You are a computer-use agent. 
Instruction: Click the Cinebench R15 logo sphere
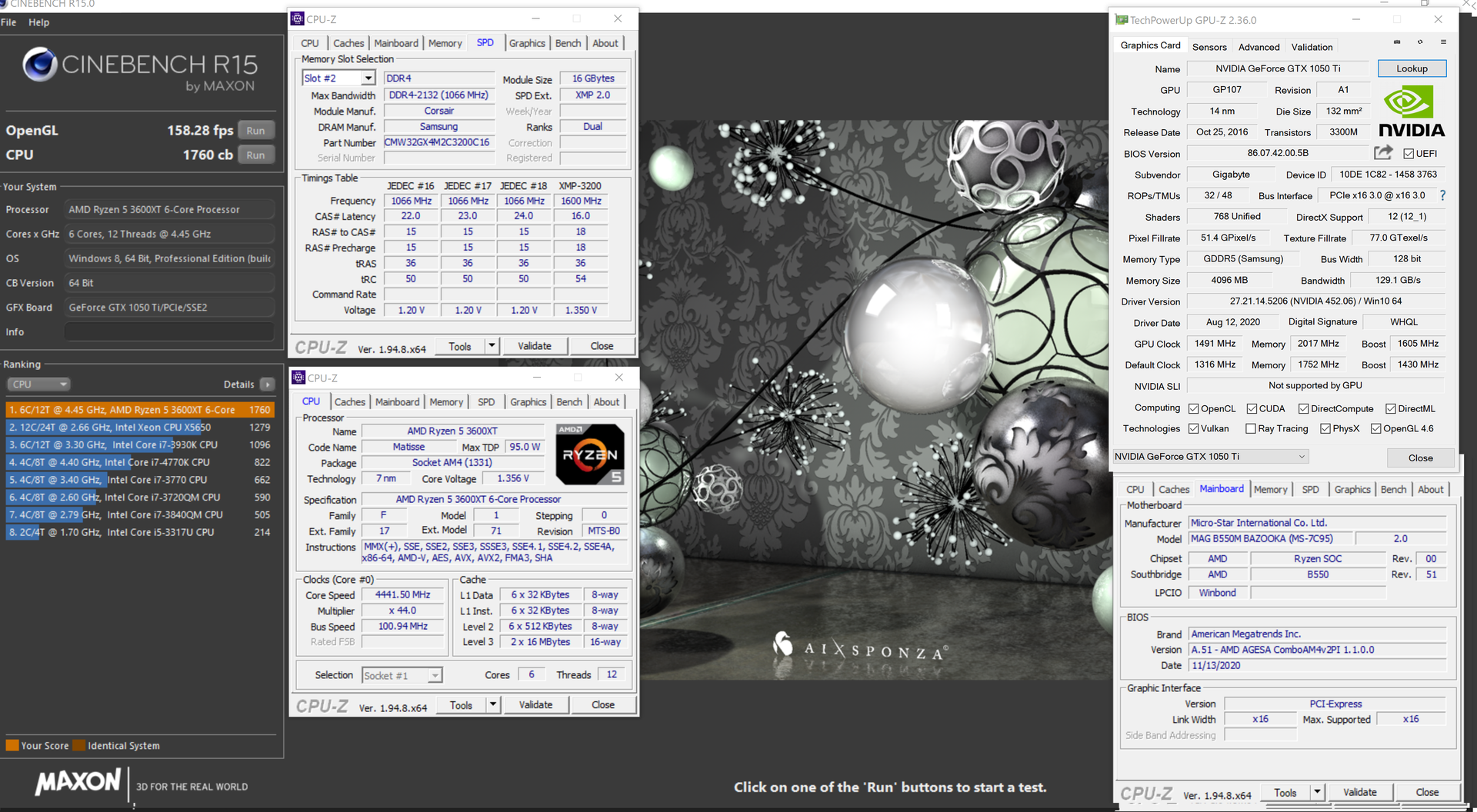coord(39,65)
